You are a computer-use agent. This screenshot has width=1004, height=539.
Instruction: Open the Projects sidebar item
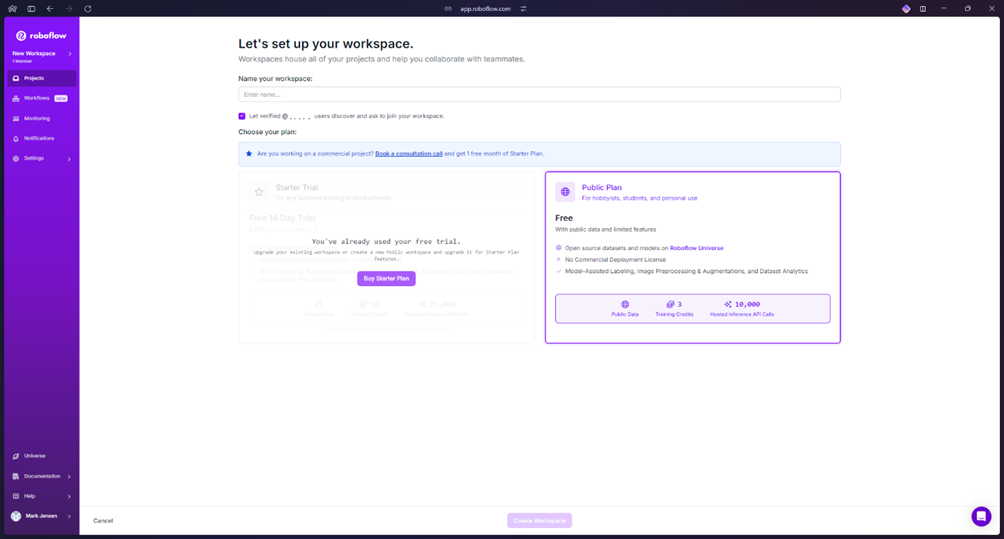(34, 78)
